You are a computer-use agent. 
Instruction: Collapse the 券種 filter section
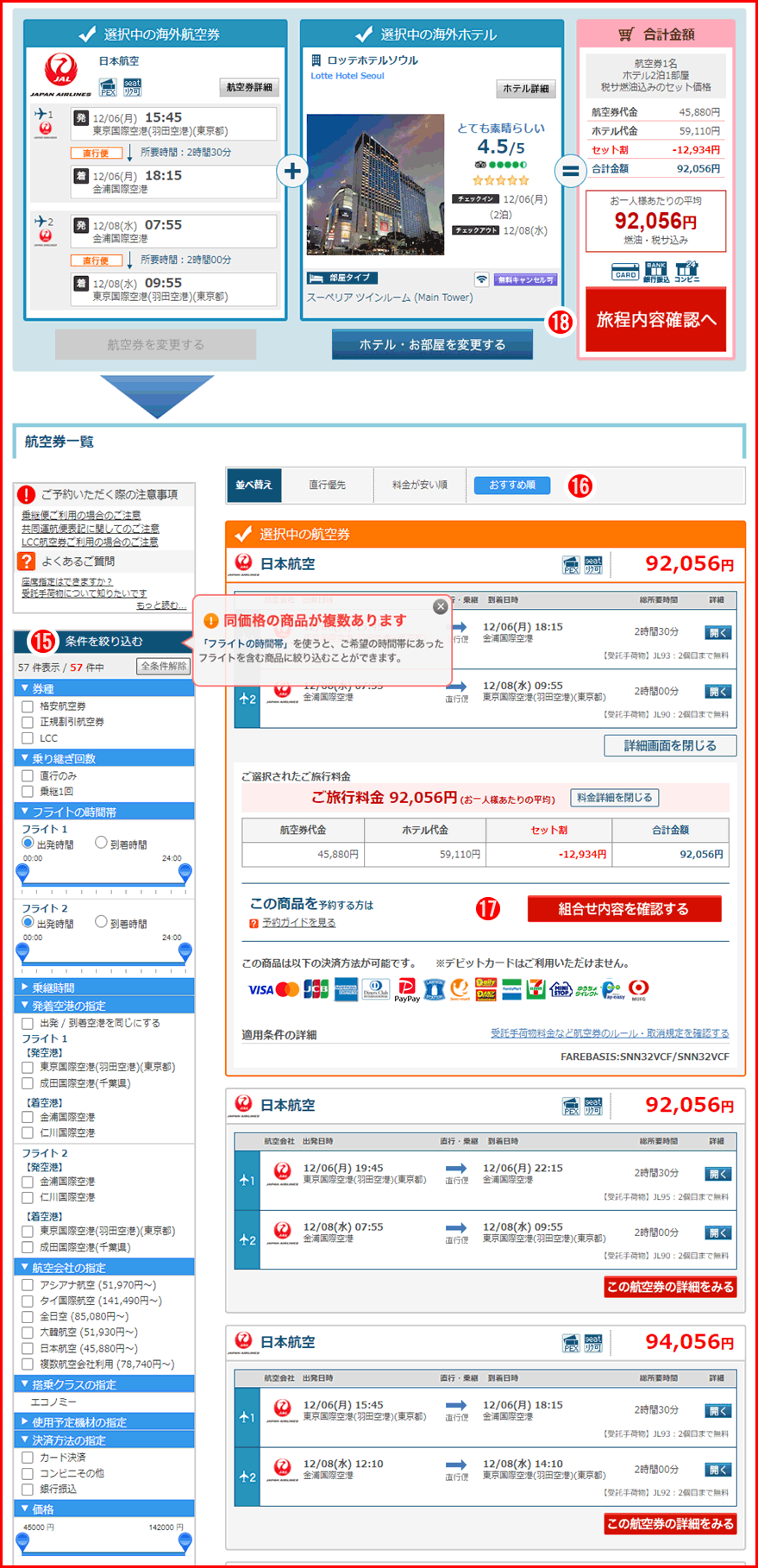coord(25,688)
